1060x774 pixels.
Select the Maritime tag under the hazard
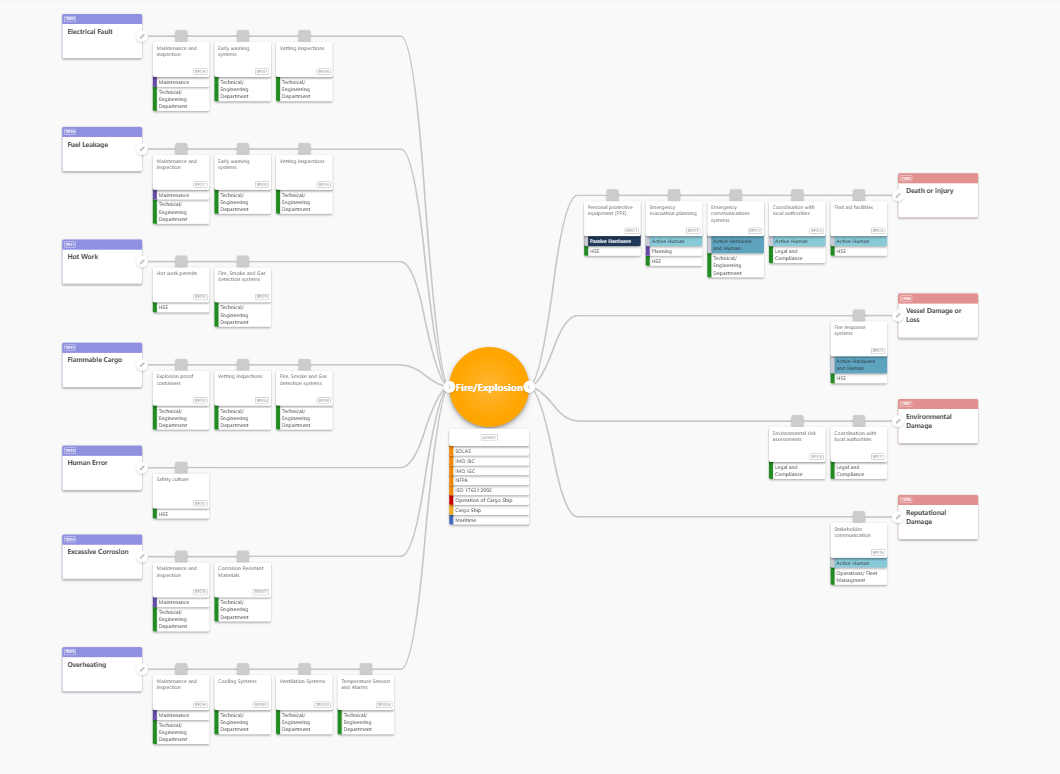(x=489, y=521)
